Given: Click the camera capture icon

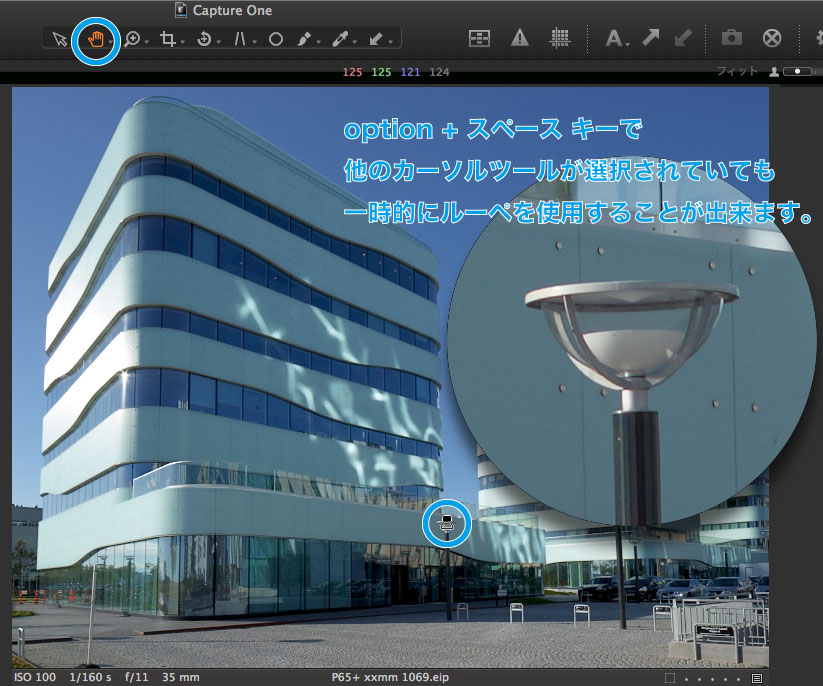Looking at the screenshot, I should click(x=730, y=38).
